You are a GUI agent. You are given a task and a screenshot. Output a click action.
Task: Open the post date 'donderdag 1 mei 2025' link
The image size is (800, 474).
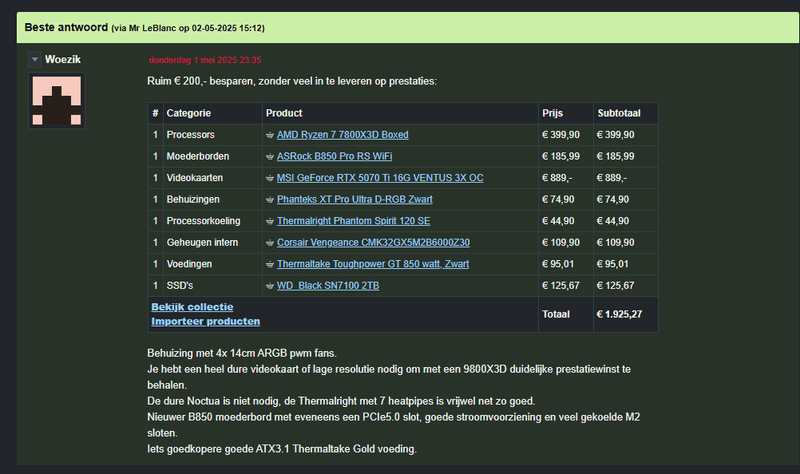[205, 60]
